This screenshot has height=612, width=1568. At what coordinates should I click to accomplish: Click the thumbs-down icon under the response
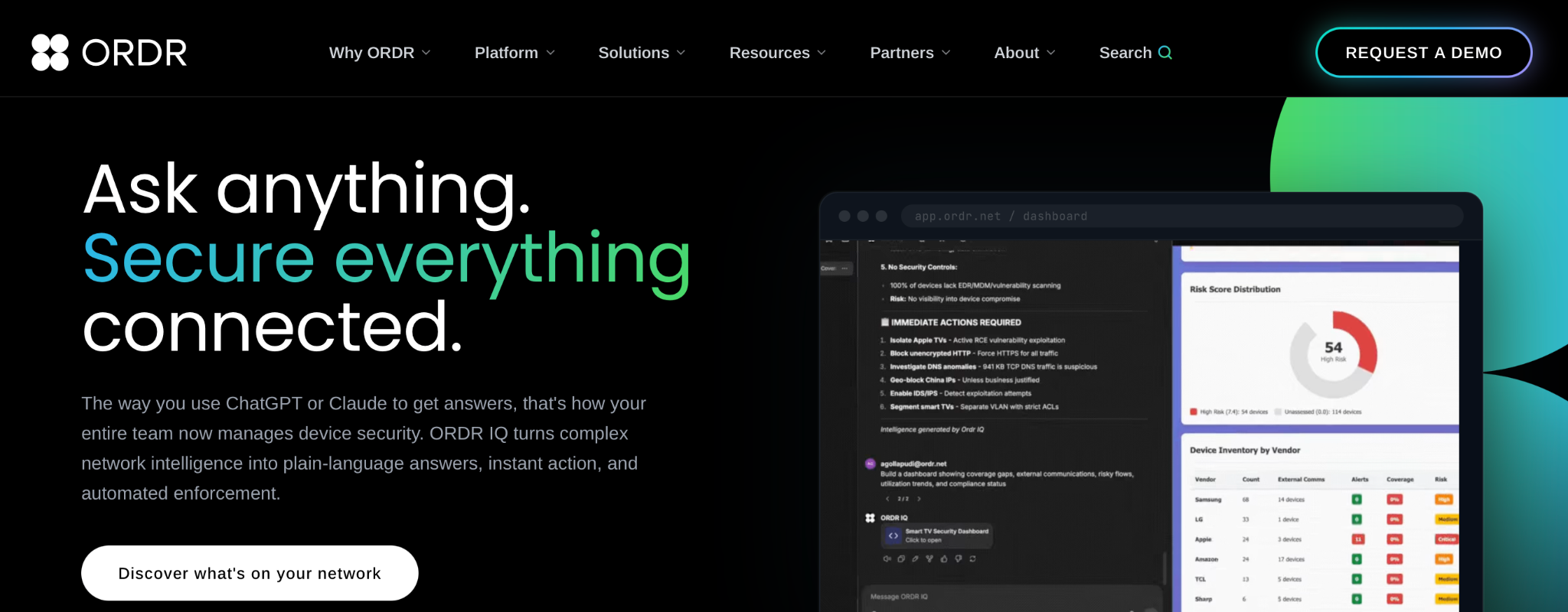959,558
